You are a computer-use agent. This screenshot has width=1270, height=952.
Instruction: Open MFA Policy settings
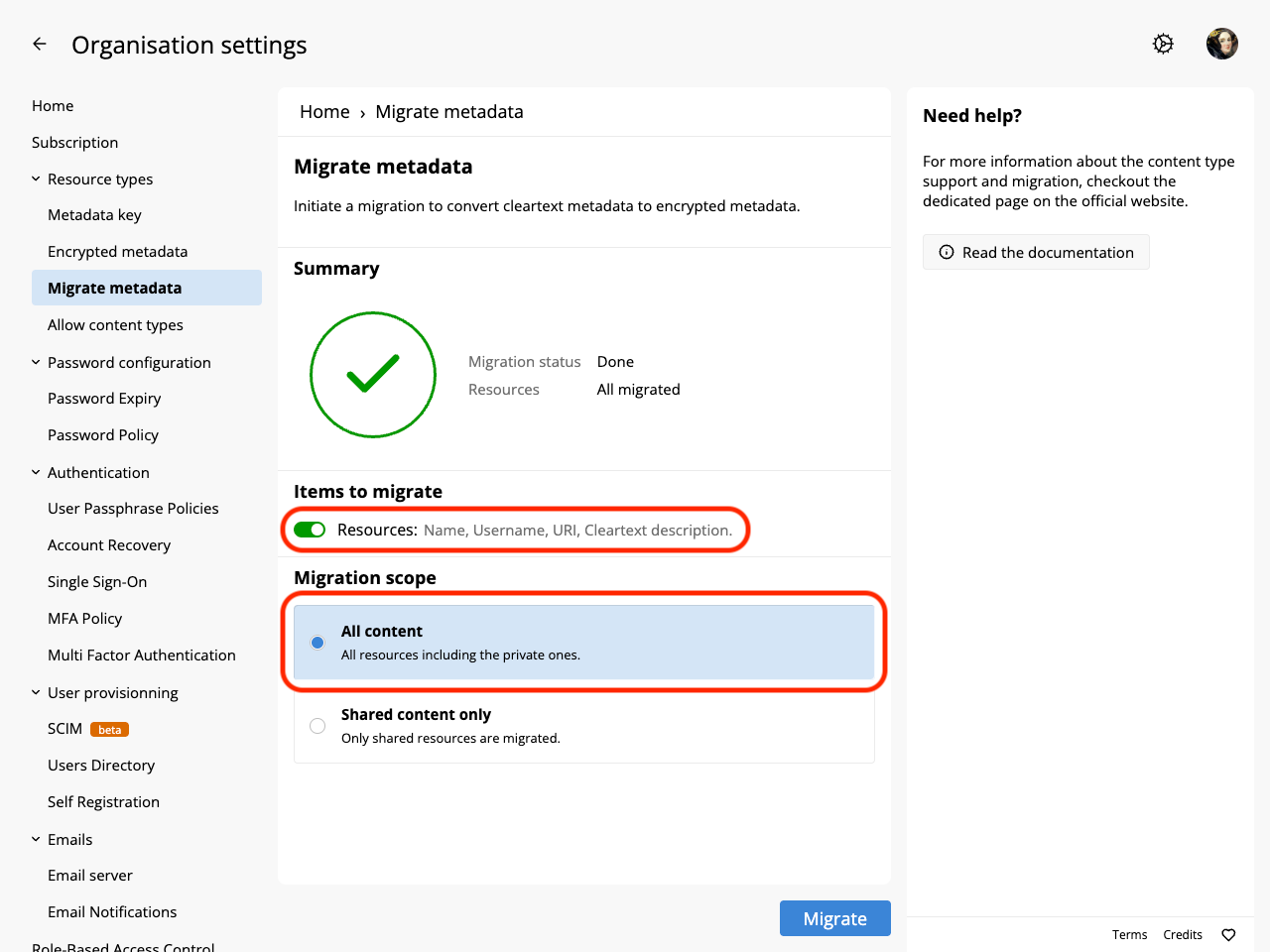tap(84, 619)
